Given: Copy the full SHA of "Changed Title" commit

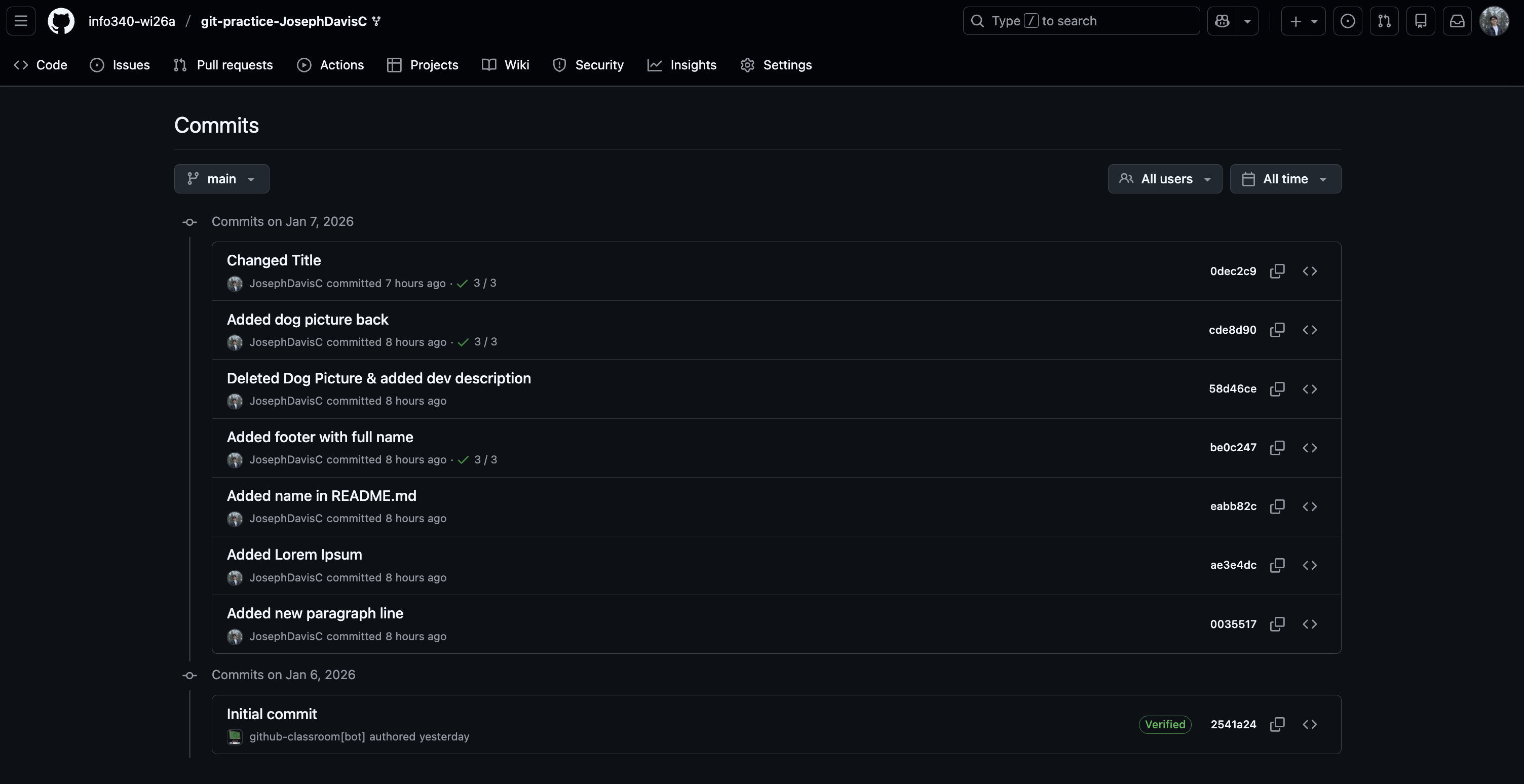Looking at the screenshot, I should 1277,271.
